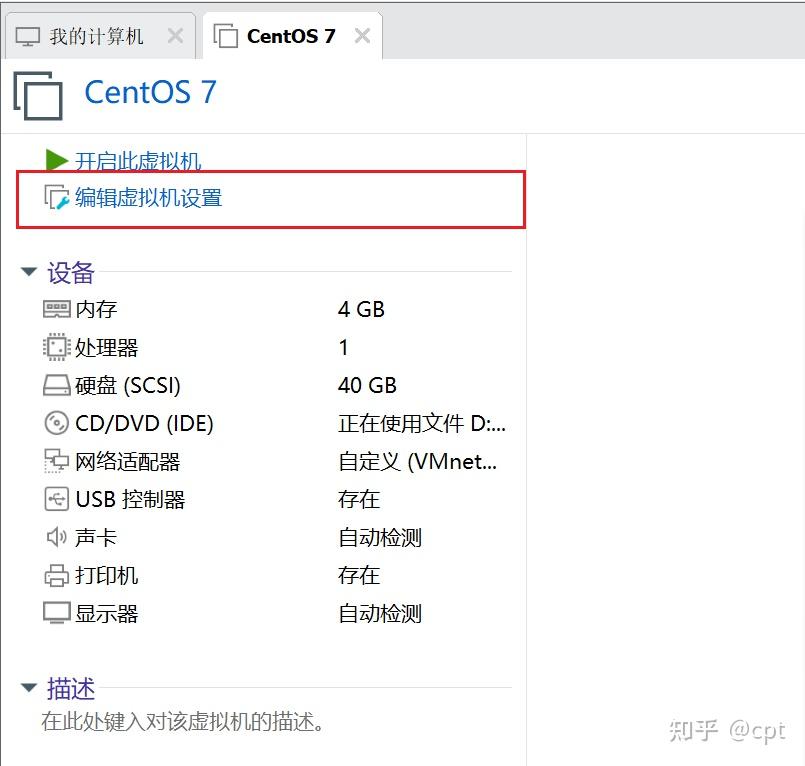Select the 显示器 device label
The width and height of the screenshot is (805, 766).
pyautogui.click(x=107, y=613)
